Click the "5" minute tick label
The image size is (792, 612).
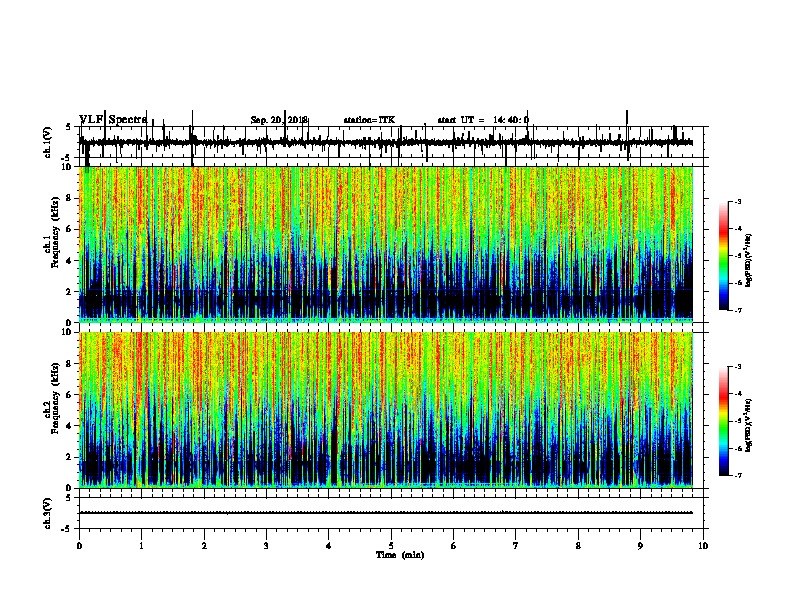tap(391, 546)
